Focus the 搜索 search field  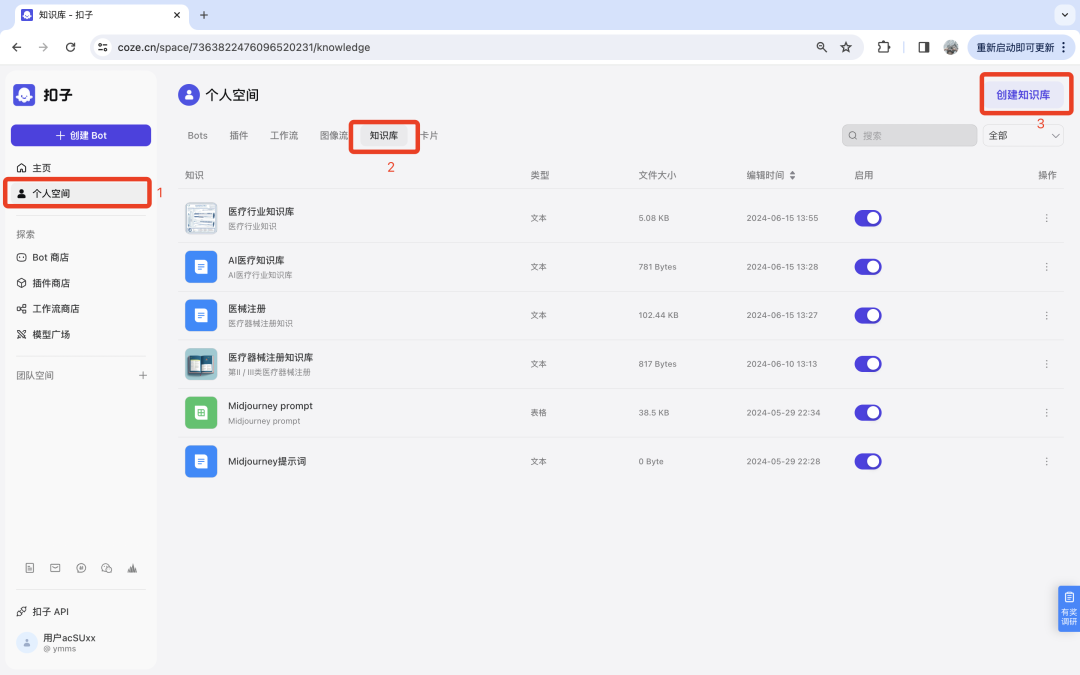point(909,136)
